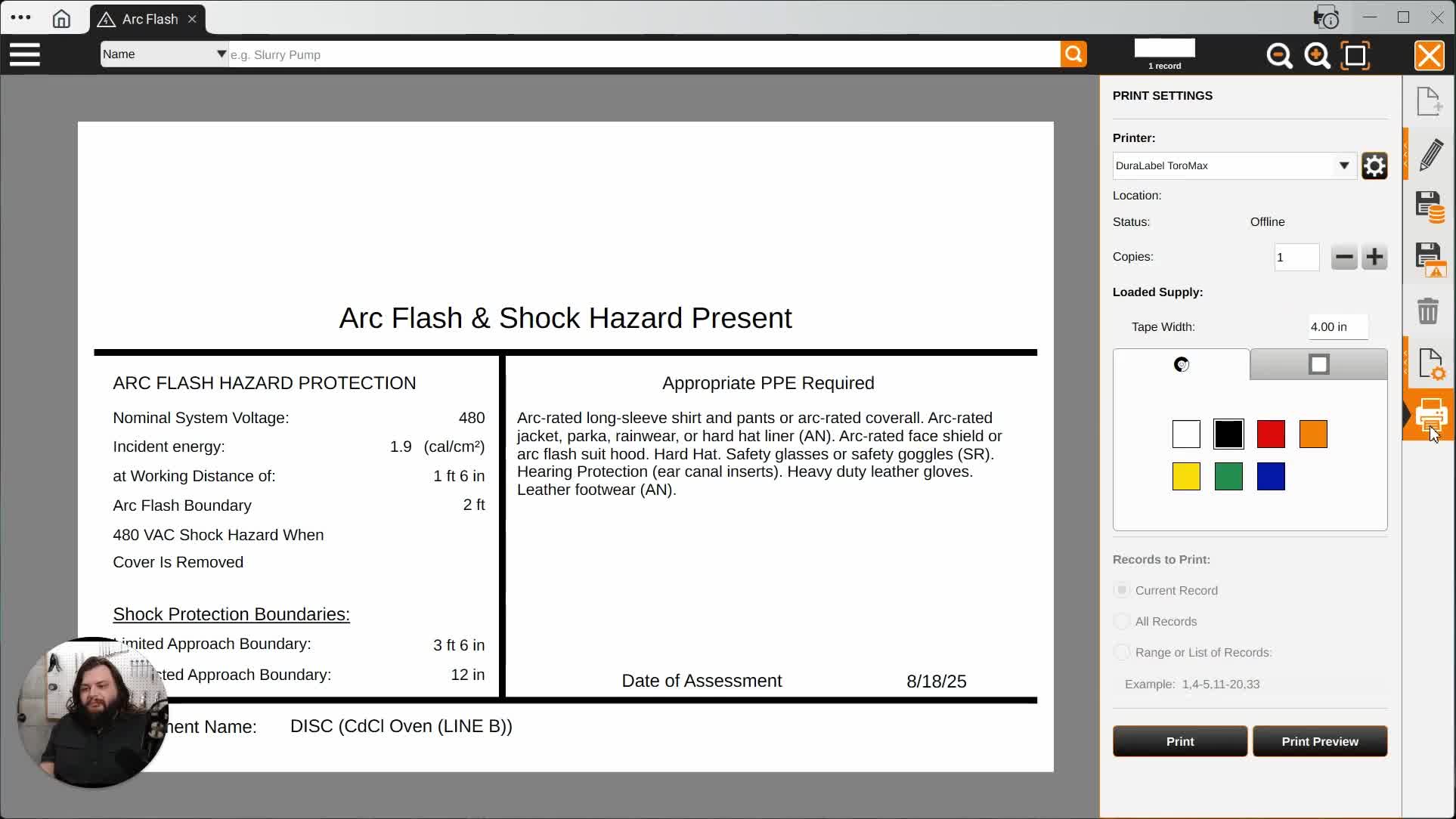
Task: Pick the yellow color swatch
Action: tap(1186, 476)
